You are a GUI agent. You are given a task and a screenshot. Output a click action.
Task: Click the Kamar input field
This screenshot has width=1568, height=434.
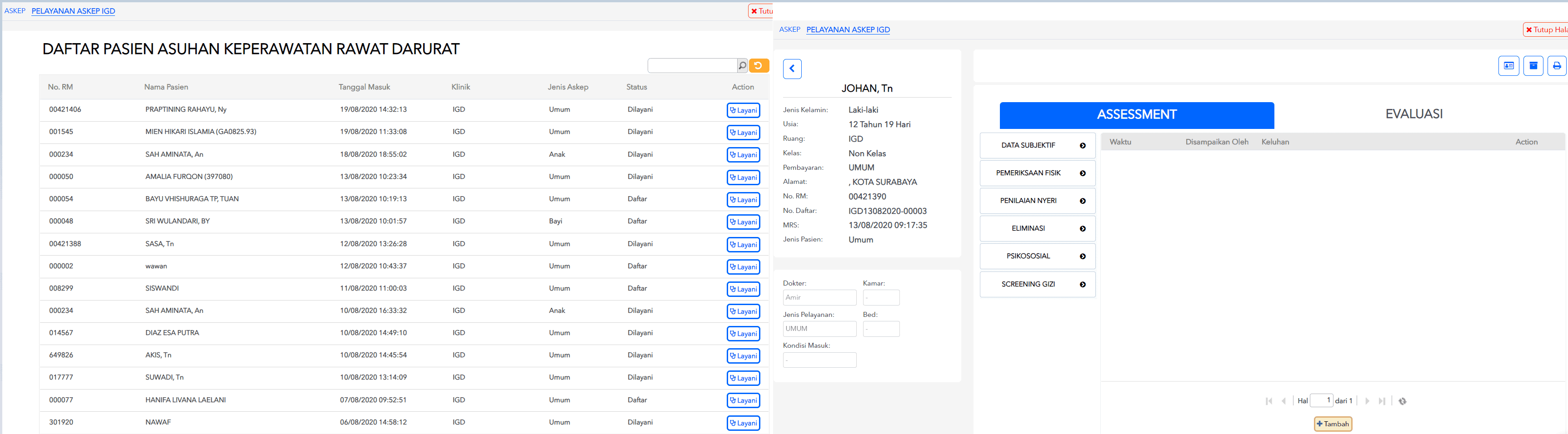[881, 297]
